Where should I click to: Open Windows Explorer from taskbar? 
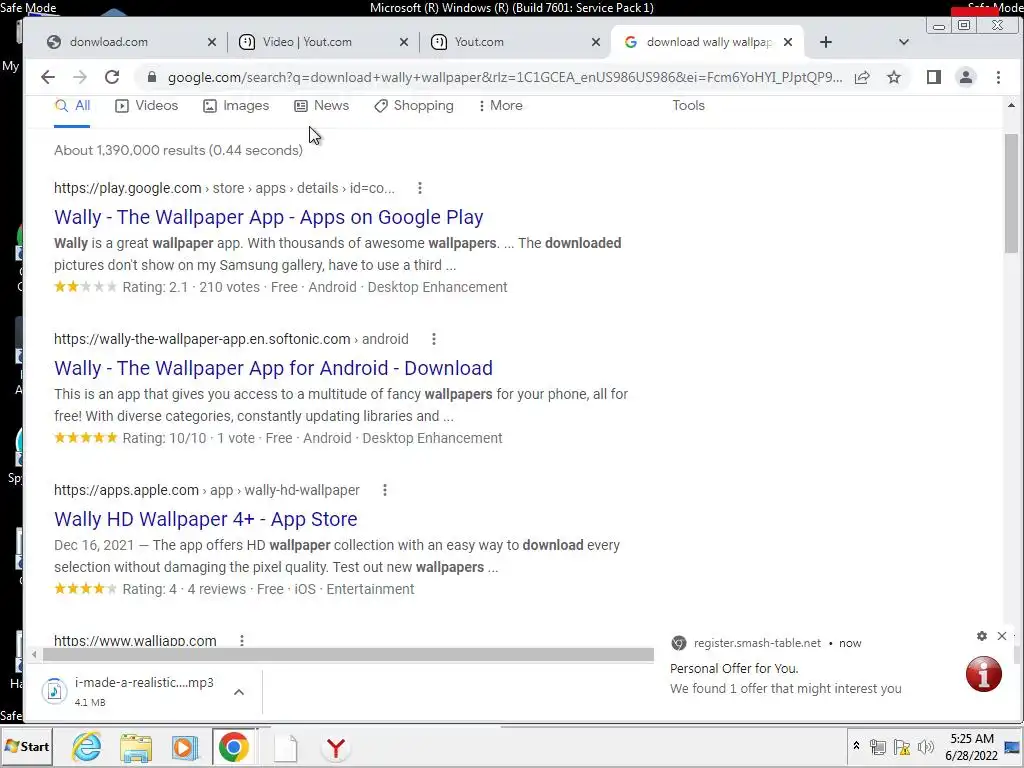pos(136,747)
